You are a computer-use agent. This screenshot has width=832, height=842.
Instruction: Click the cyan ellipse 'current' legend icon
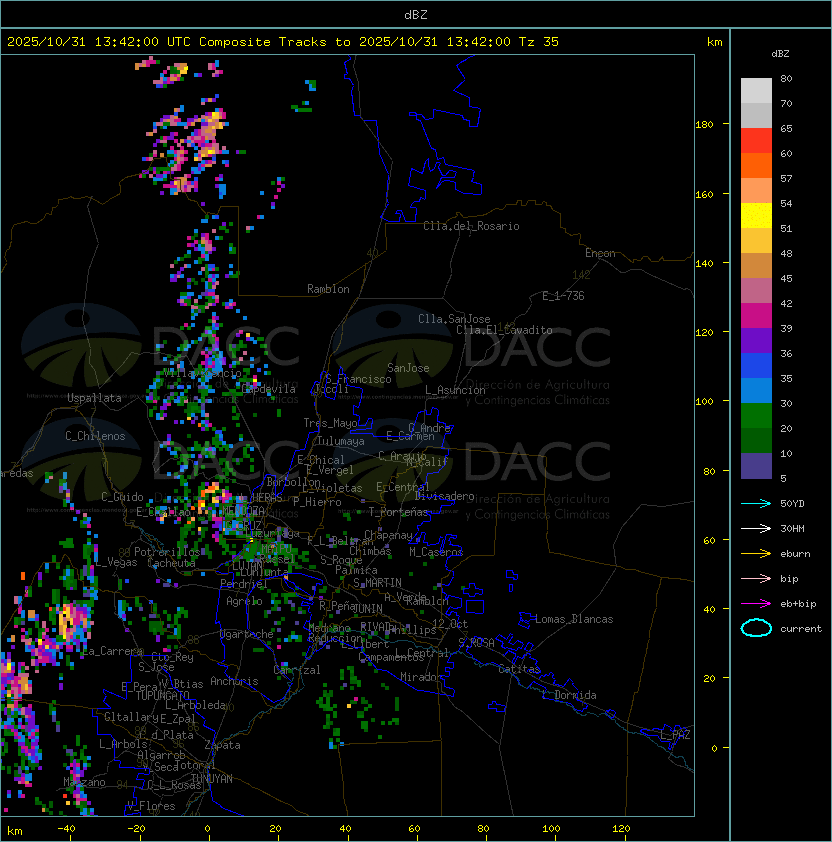(x=756, y=628)
